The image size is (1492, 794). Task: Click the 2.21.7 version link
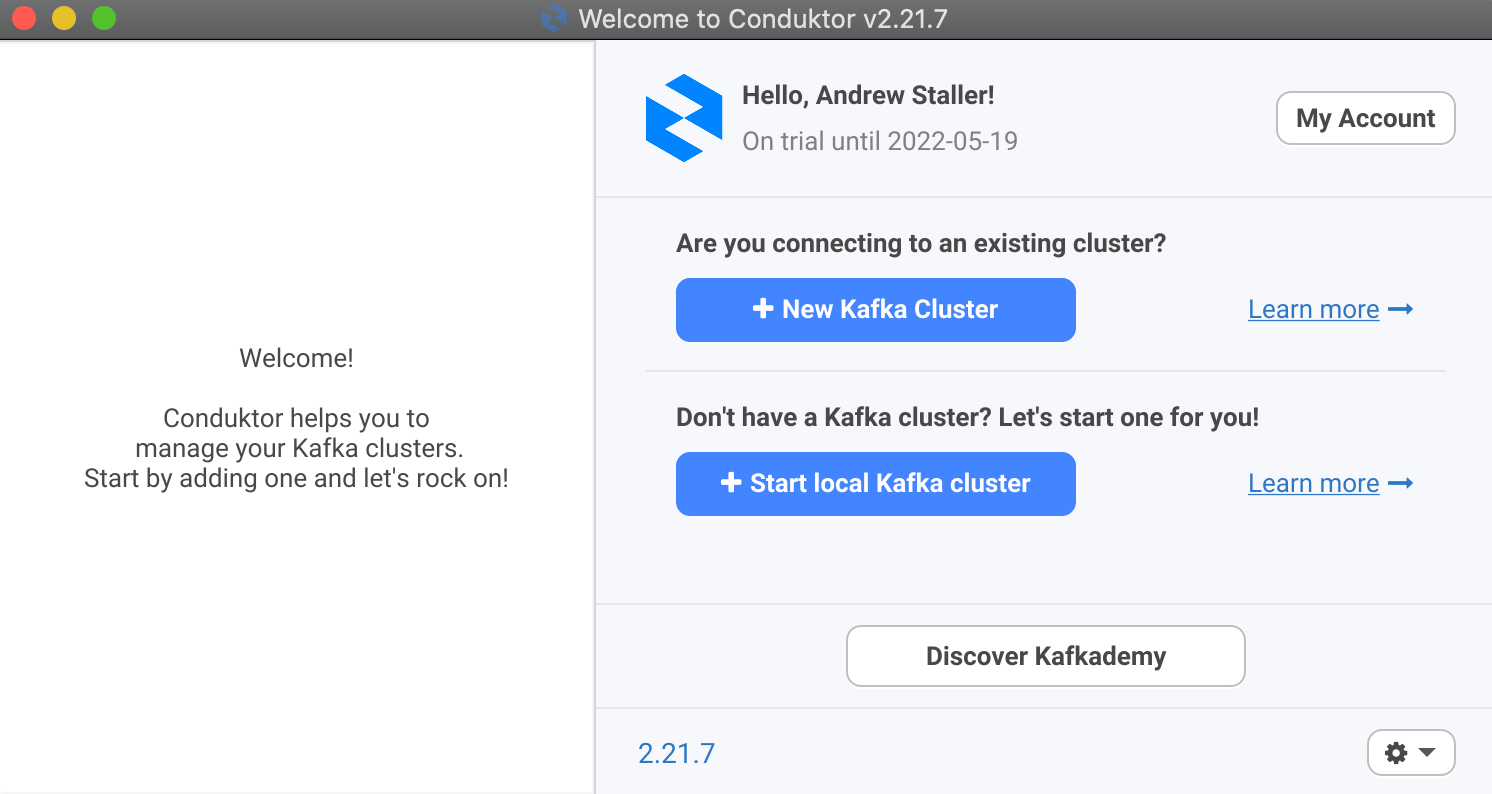pyautogui.click(x=677, y=752)
